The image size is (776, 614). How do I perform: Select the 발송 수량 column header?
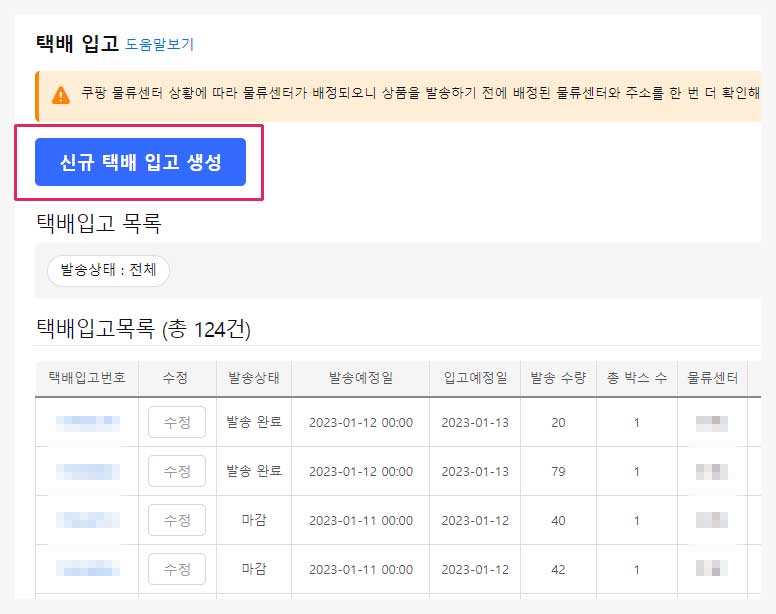coord(558,378)
